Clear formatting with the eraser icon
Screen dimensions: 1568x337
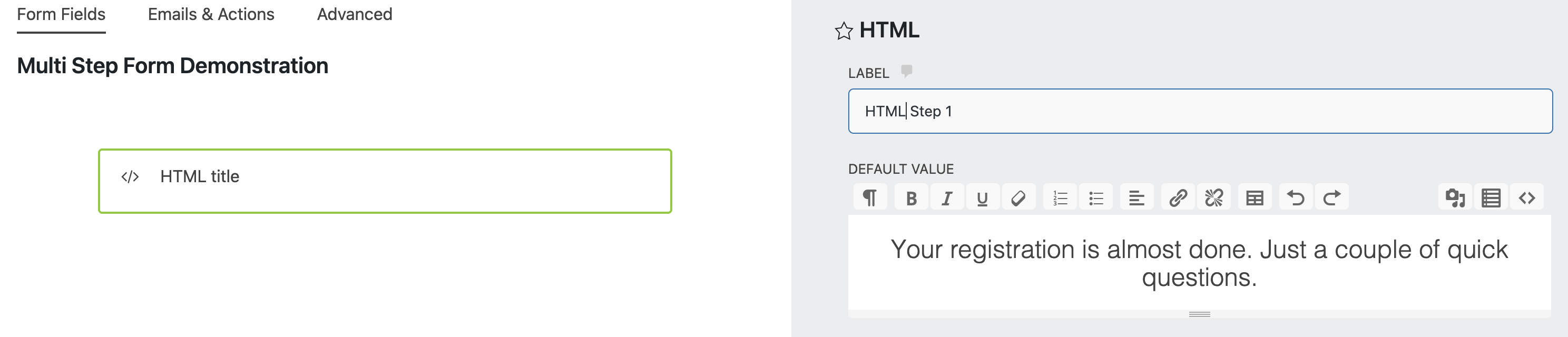1019,196
